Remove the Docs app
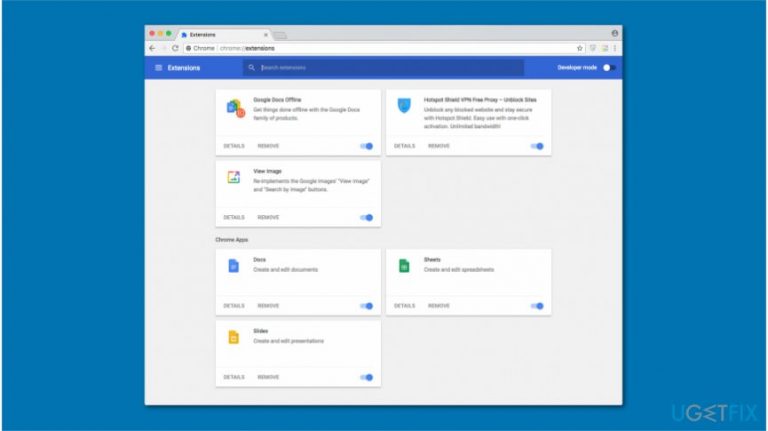768x431 pixels. (x=268, y=306)
